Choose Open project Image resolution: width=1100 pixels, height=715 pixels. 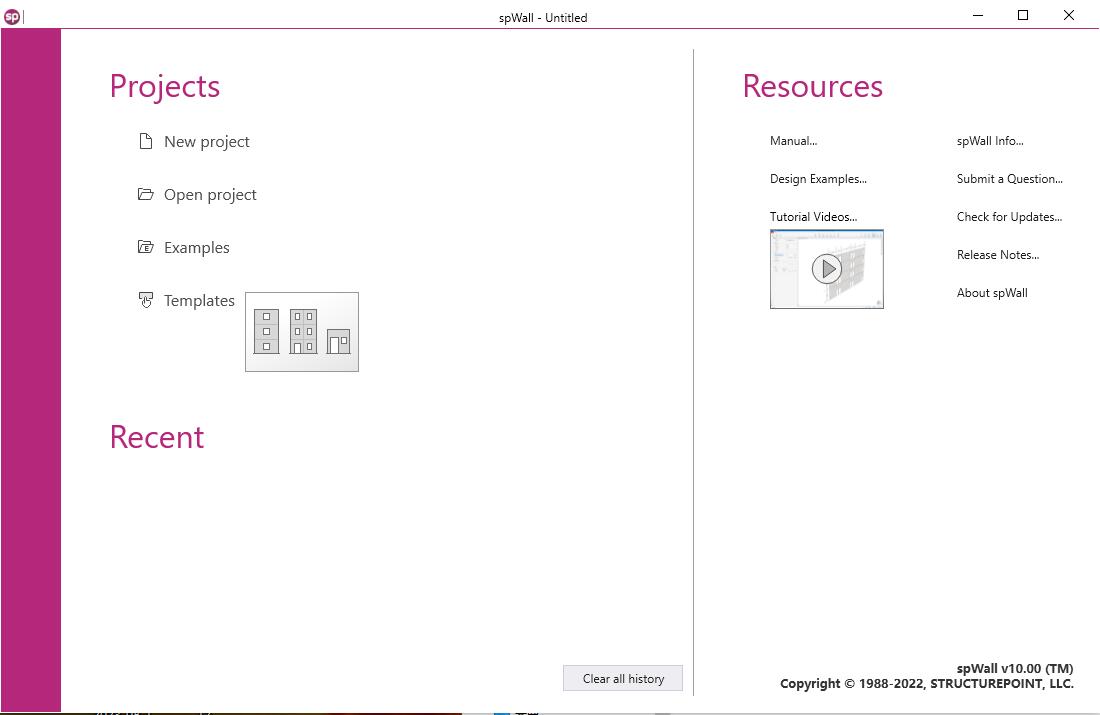[x=210, y=194]
